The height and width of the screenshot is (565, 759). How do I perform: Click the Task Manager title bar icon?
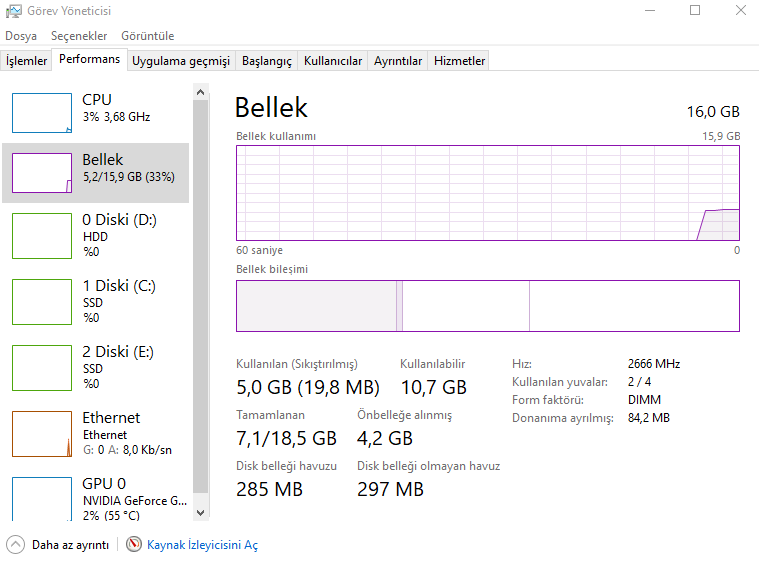tap(12, 11)
